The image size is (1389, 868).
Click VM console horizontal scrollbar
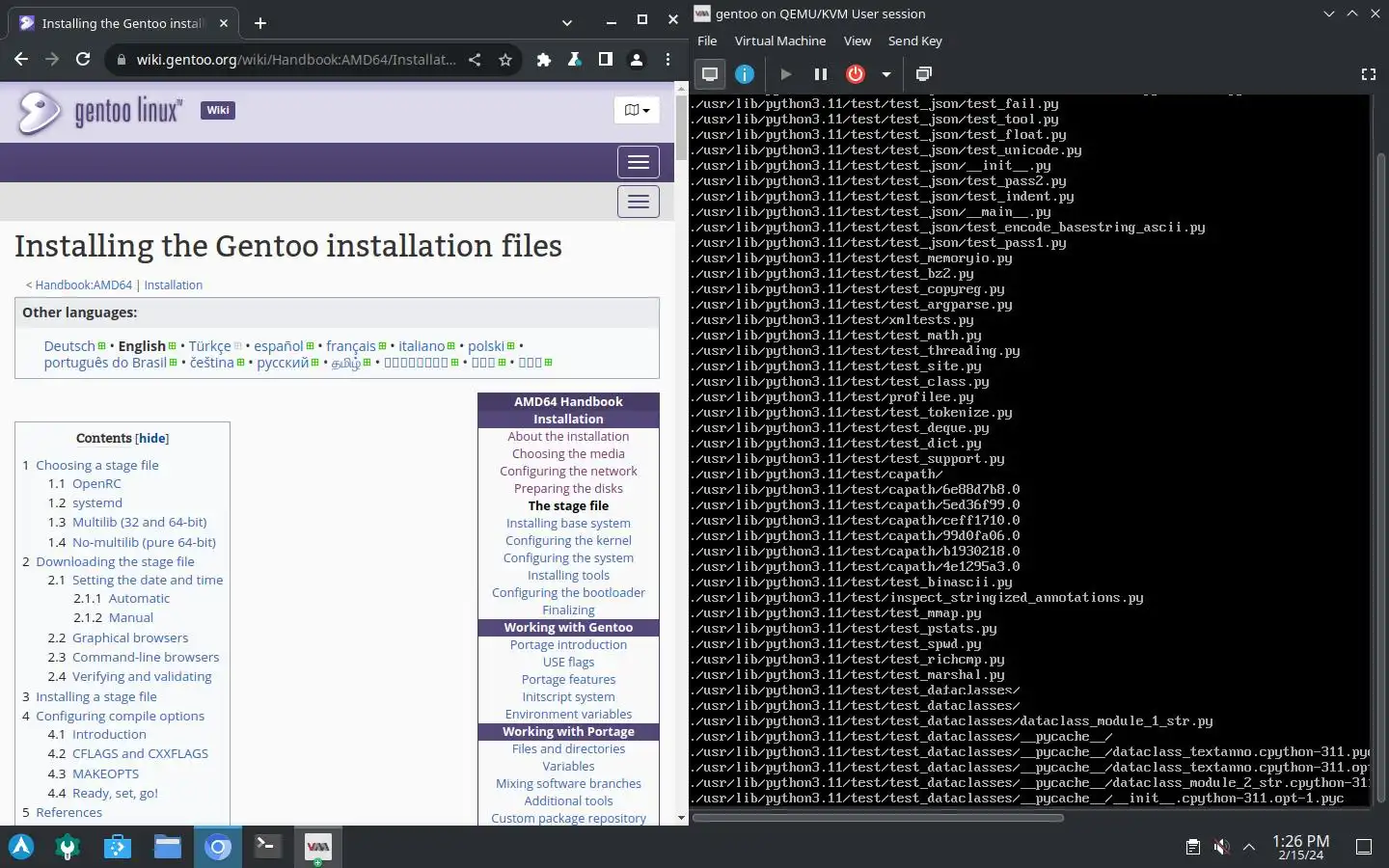click(878, 818)
